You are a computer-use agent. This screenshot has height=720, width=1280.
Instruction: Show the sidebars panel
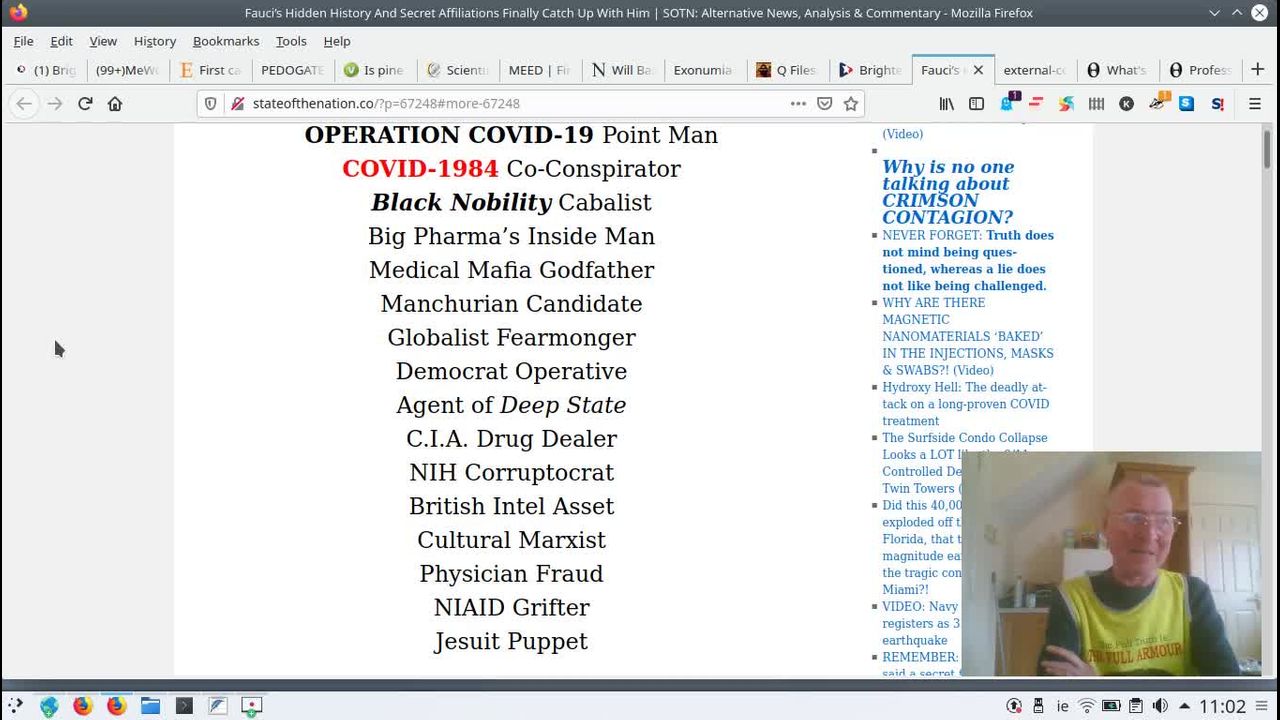(976, 103)
